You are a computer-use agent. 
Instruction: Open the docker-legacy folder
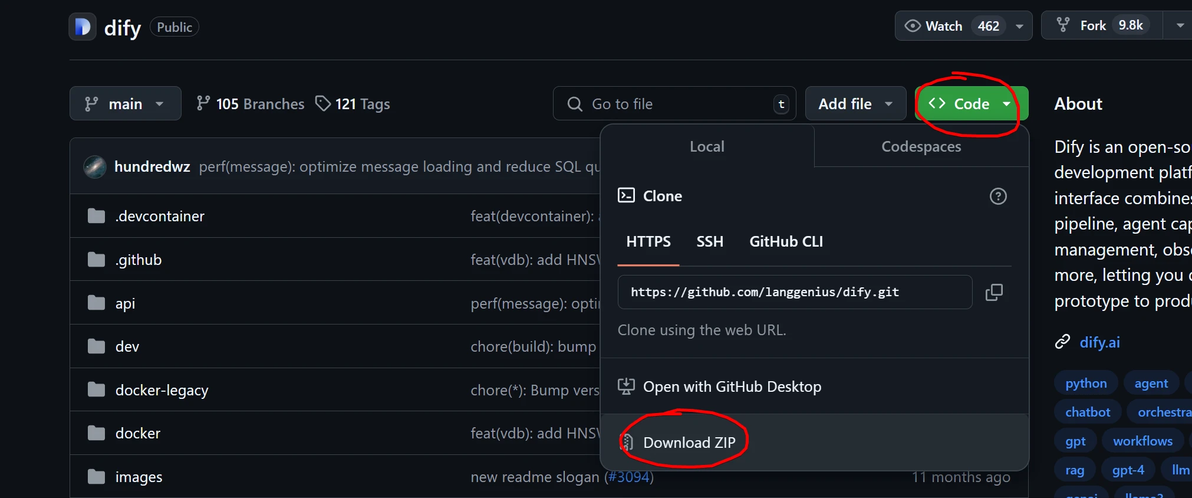161,390
